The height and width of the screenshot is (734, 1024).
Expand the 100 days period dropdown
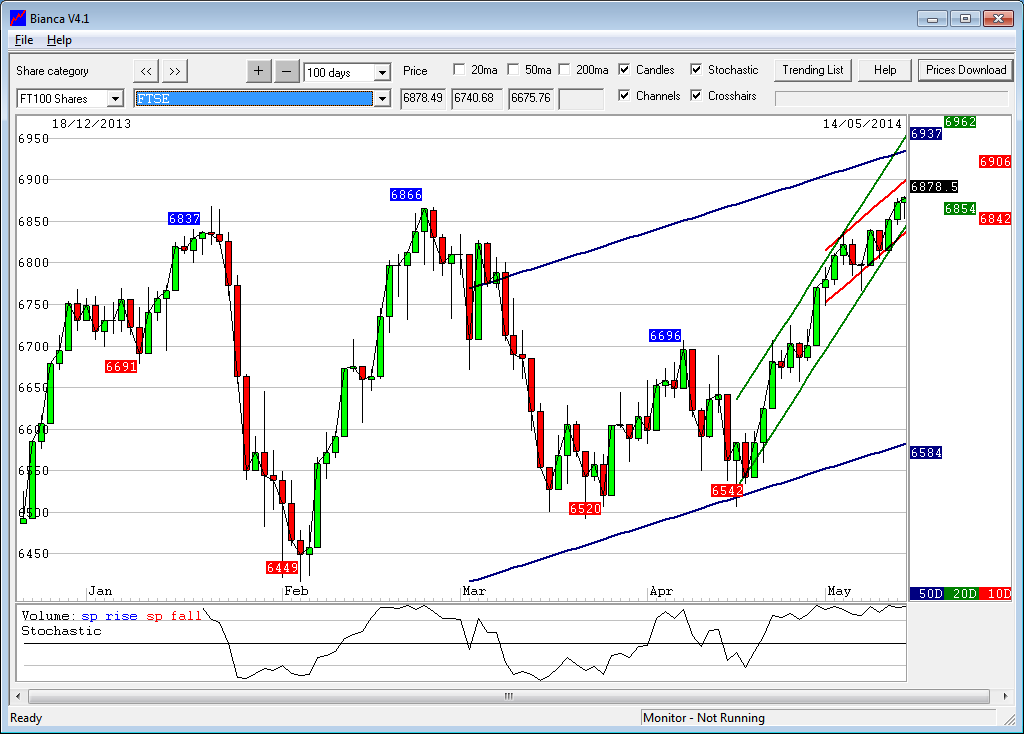click(382, 73)
